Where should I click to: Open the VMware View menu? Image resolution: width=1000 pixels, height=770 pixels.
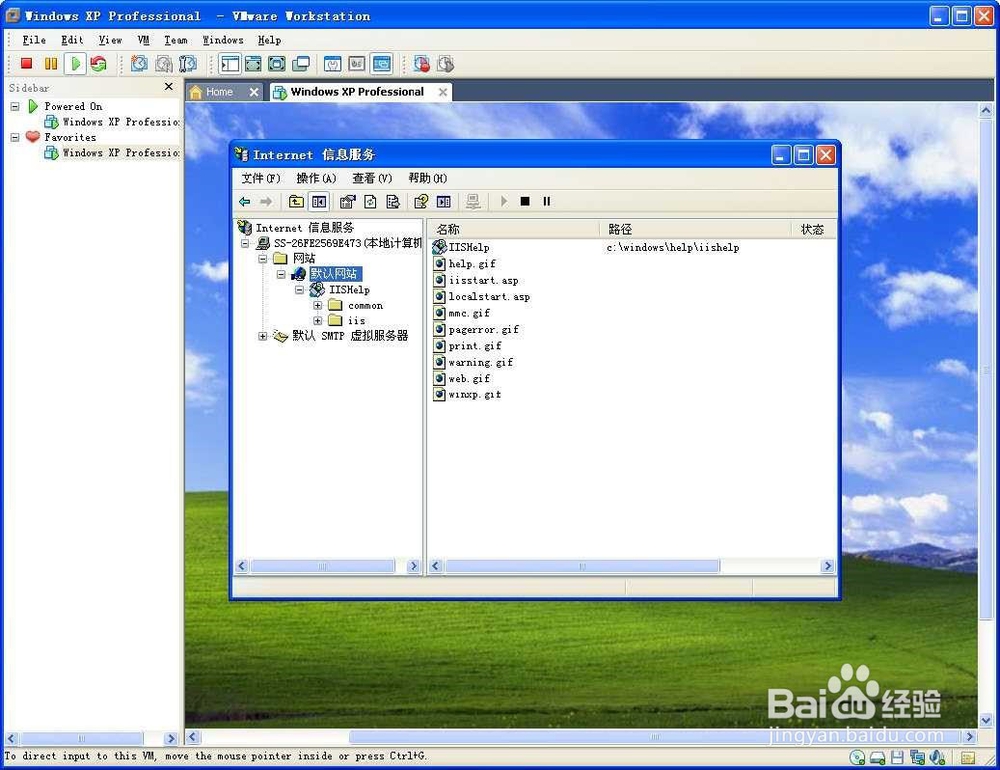(x=110, y=40)
